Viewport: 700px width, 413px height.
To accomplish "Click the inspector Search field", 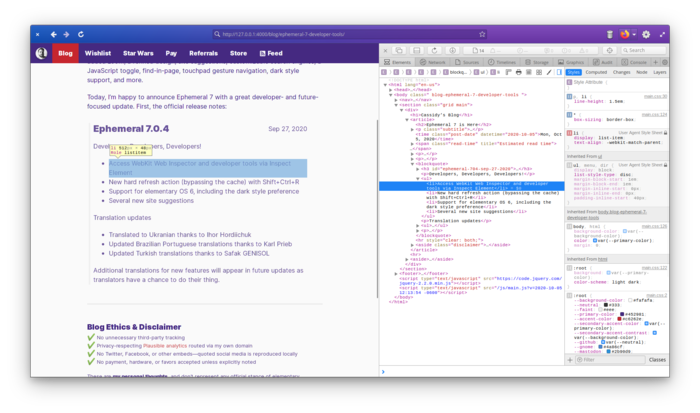I will coord(643,50).
